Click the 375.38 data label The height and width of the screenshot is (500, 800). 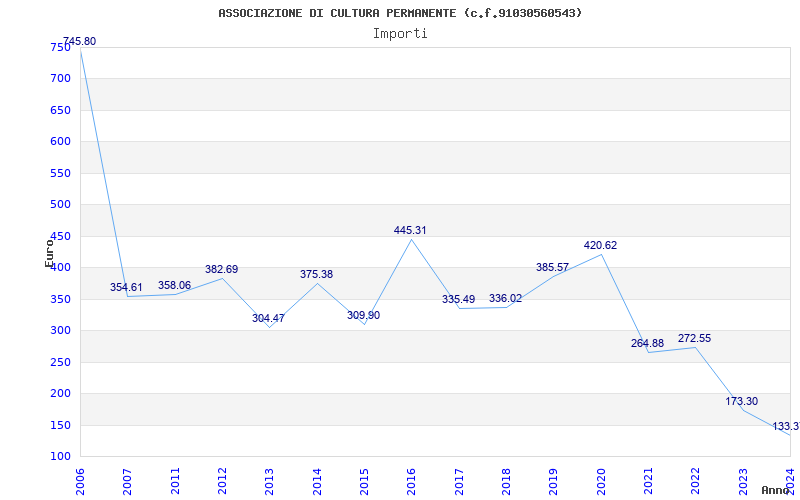pyautogui.click(x=316, y=274)
